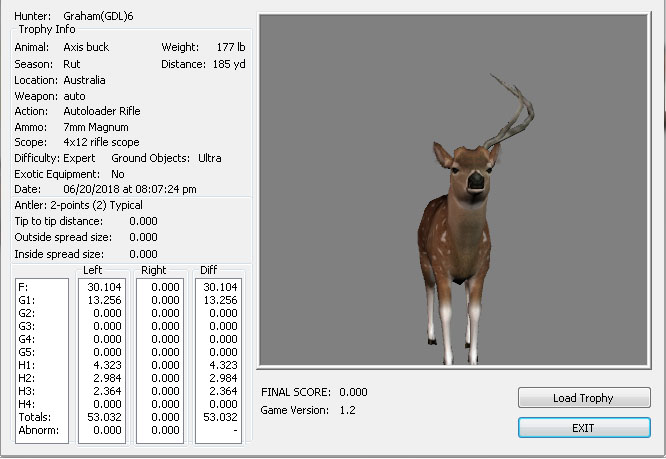
Task: Click the Load Trophy button
Action: [583, 398]
